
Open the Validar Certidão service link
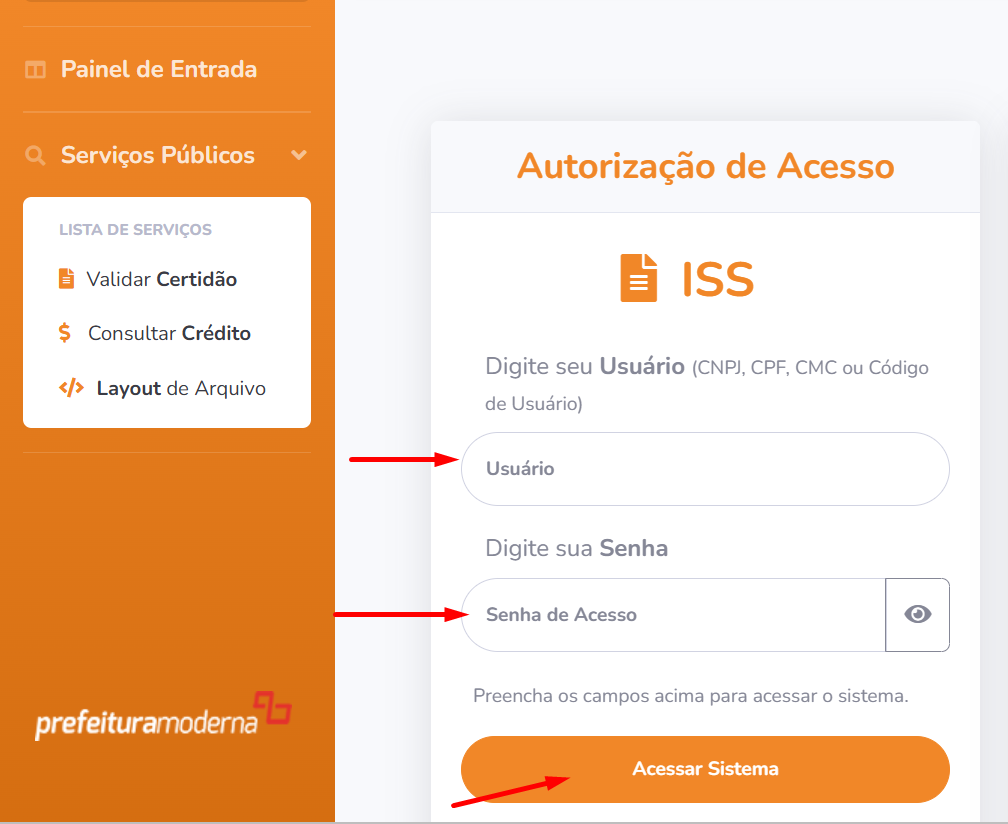(161, 279)
